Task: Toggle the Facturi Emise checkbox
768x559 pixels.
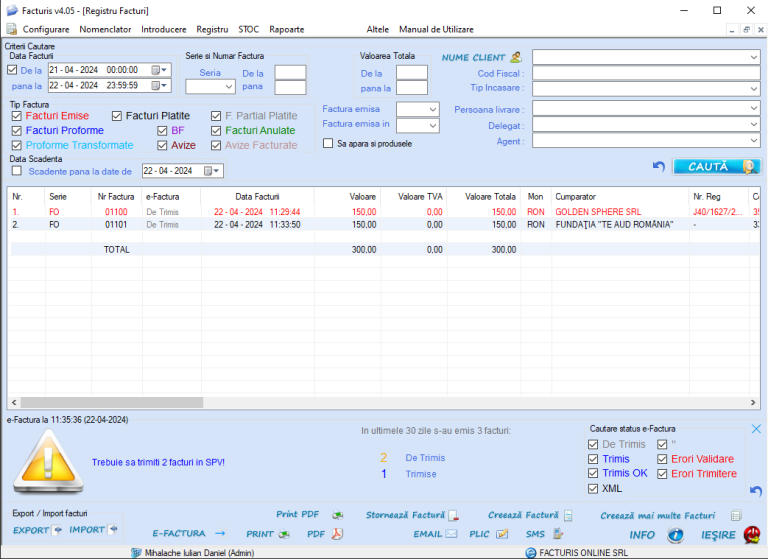Action: click(16, 116)
